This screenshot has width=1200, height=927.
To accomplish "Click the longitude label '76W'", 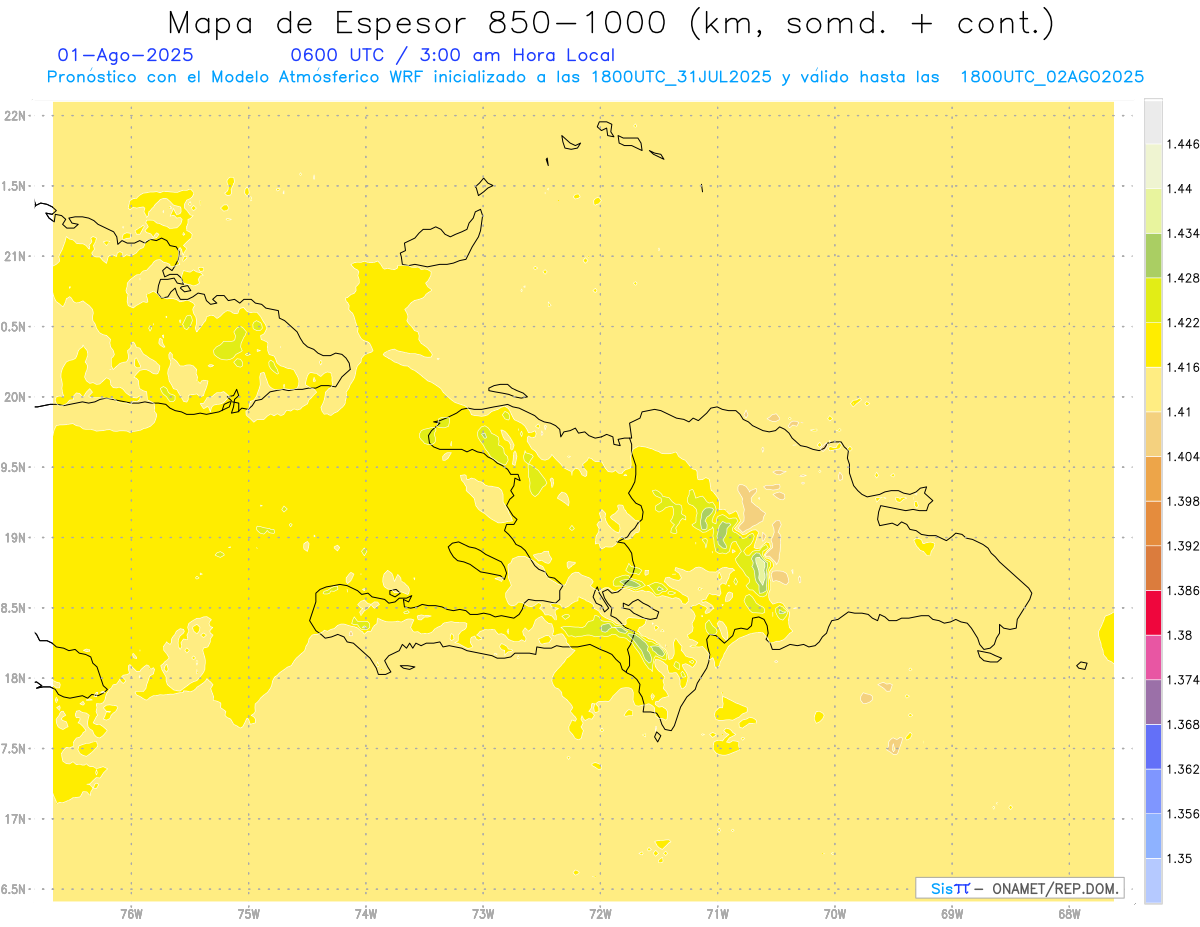I will (131, 914).
